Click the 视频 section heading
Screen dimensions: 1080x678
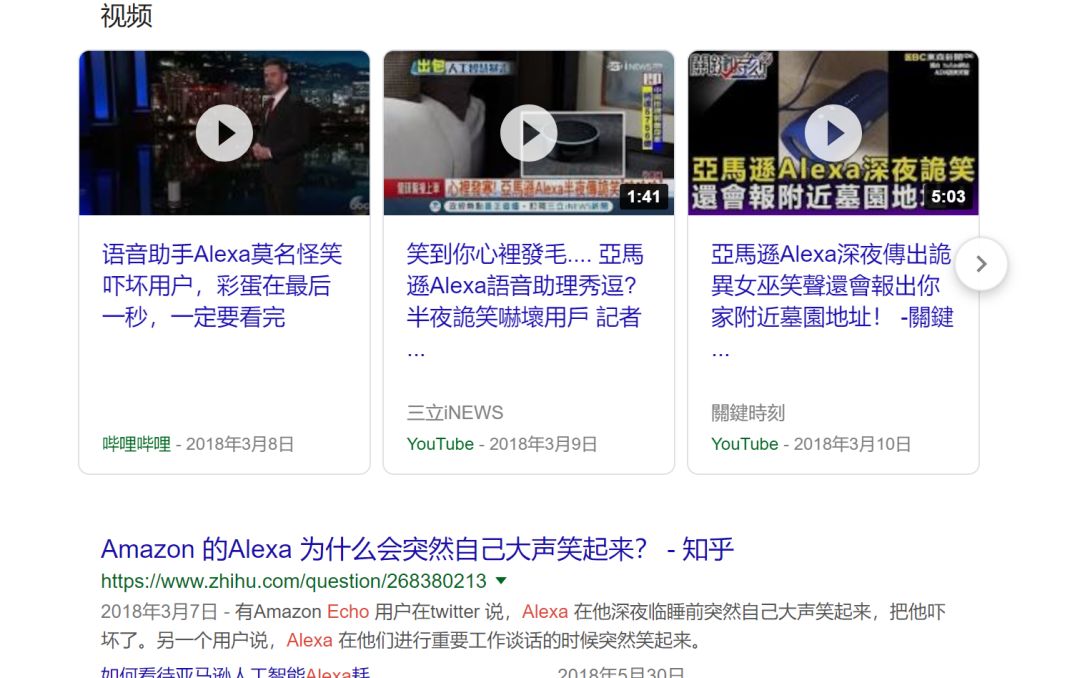click(126, 15)
